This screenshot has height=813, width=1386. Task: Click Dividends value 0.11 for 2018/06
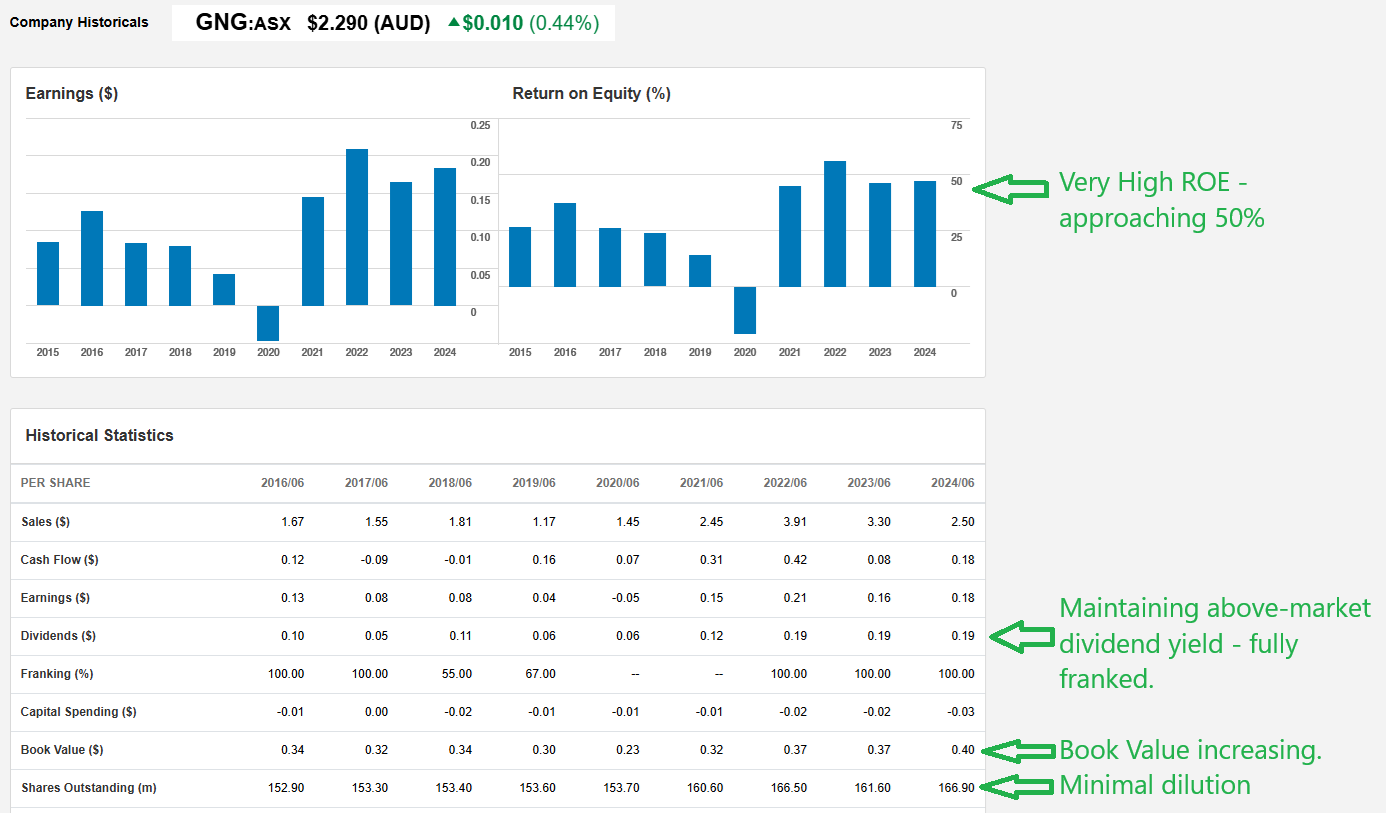[x=461, y=636]
